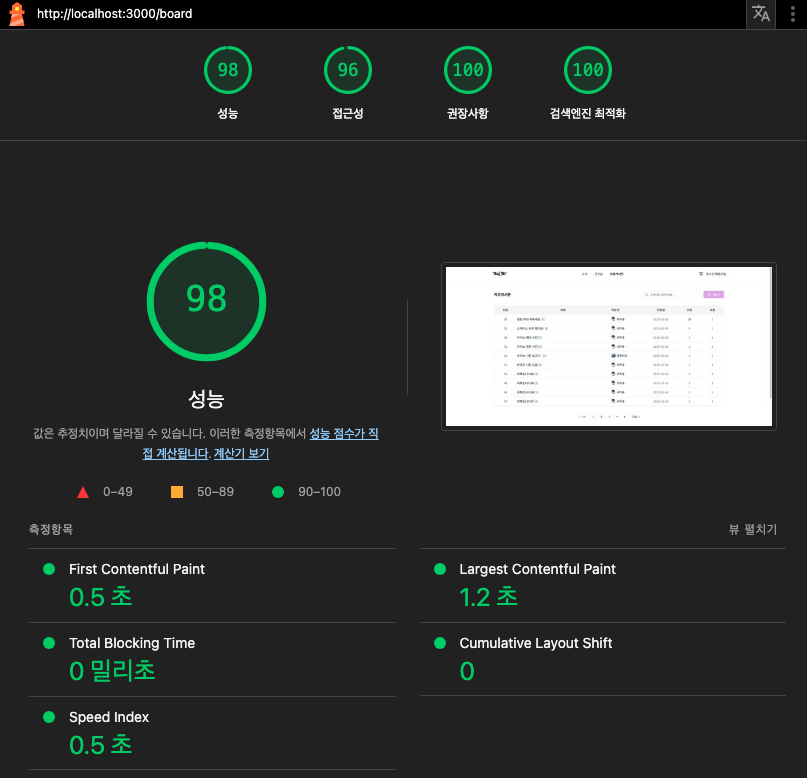Click the 0 Cumulative Layout Shift value
This screenshot has height=778, width=807.
point(467,671)
